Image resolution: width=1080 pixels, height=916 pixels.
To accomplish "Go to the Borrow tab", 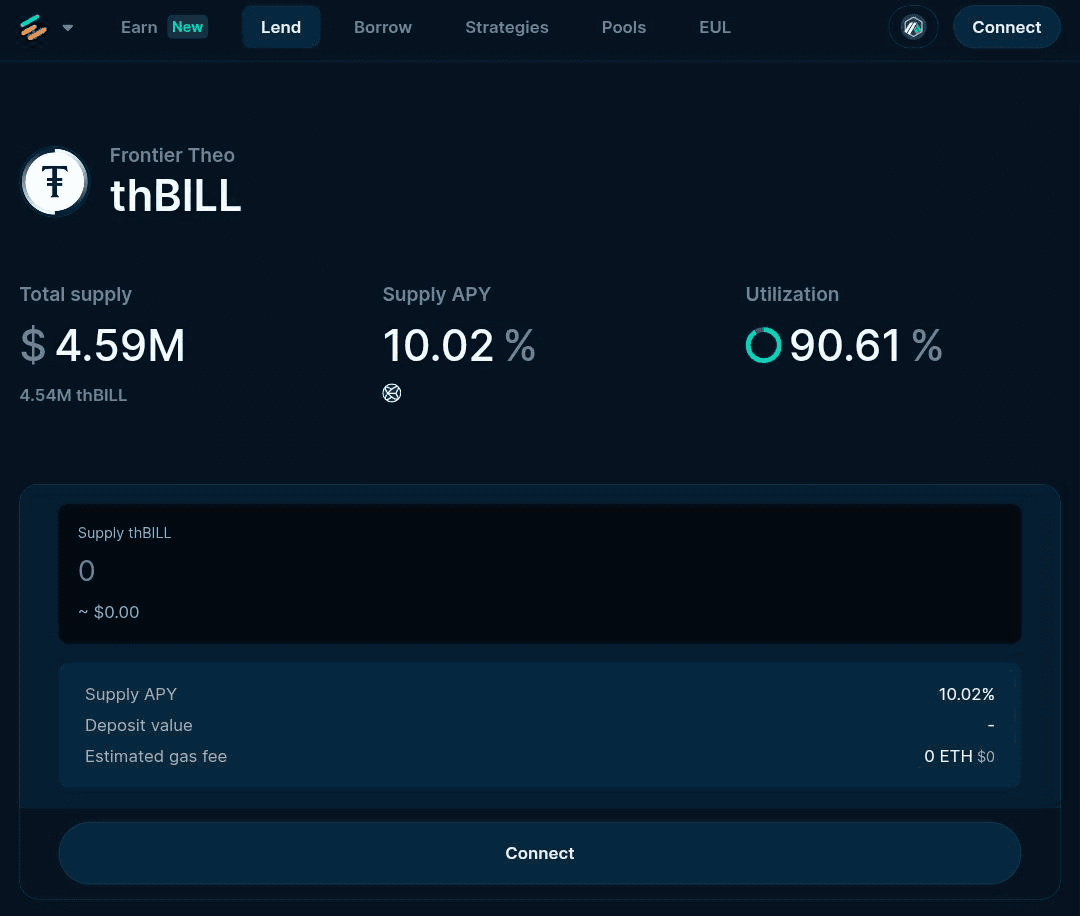I will [383, 27].
